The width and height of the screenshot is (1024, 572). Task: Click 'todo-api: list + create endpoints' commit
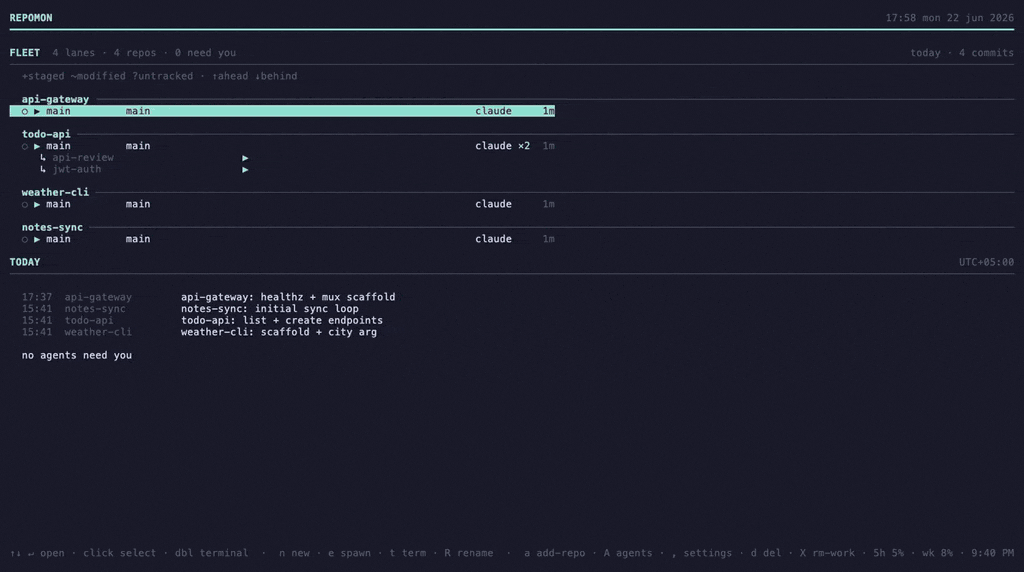pos(282,321)
